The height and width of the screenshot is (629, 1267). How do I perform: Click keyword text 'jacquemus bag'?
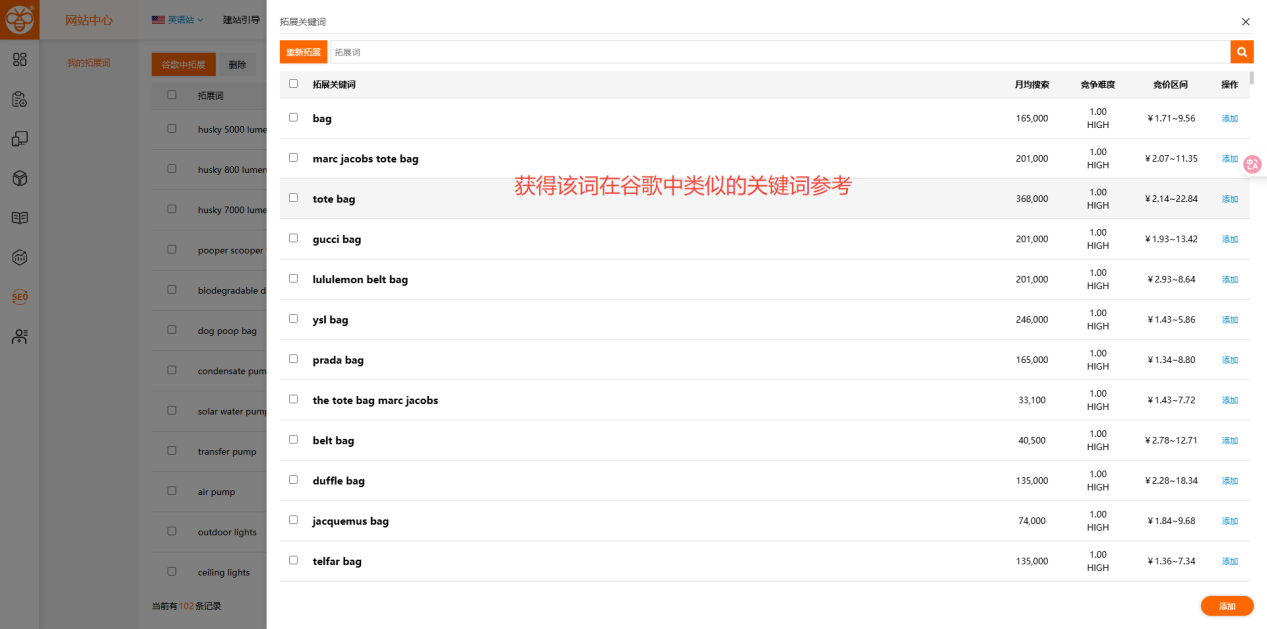click(x=351, y=521)
